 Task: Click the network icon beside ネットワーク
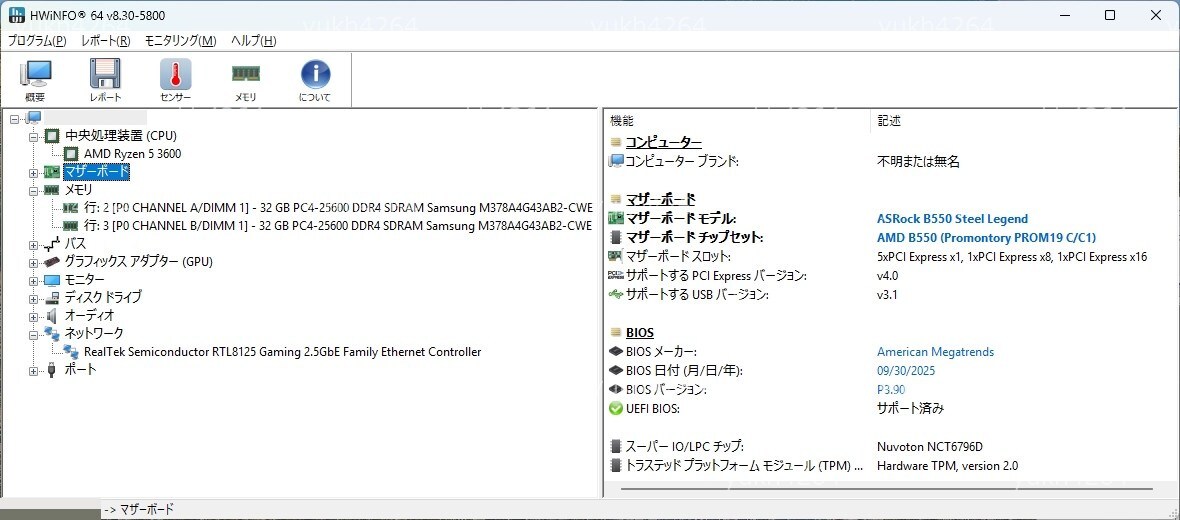[52, 333]
